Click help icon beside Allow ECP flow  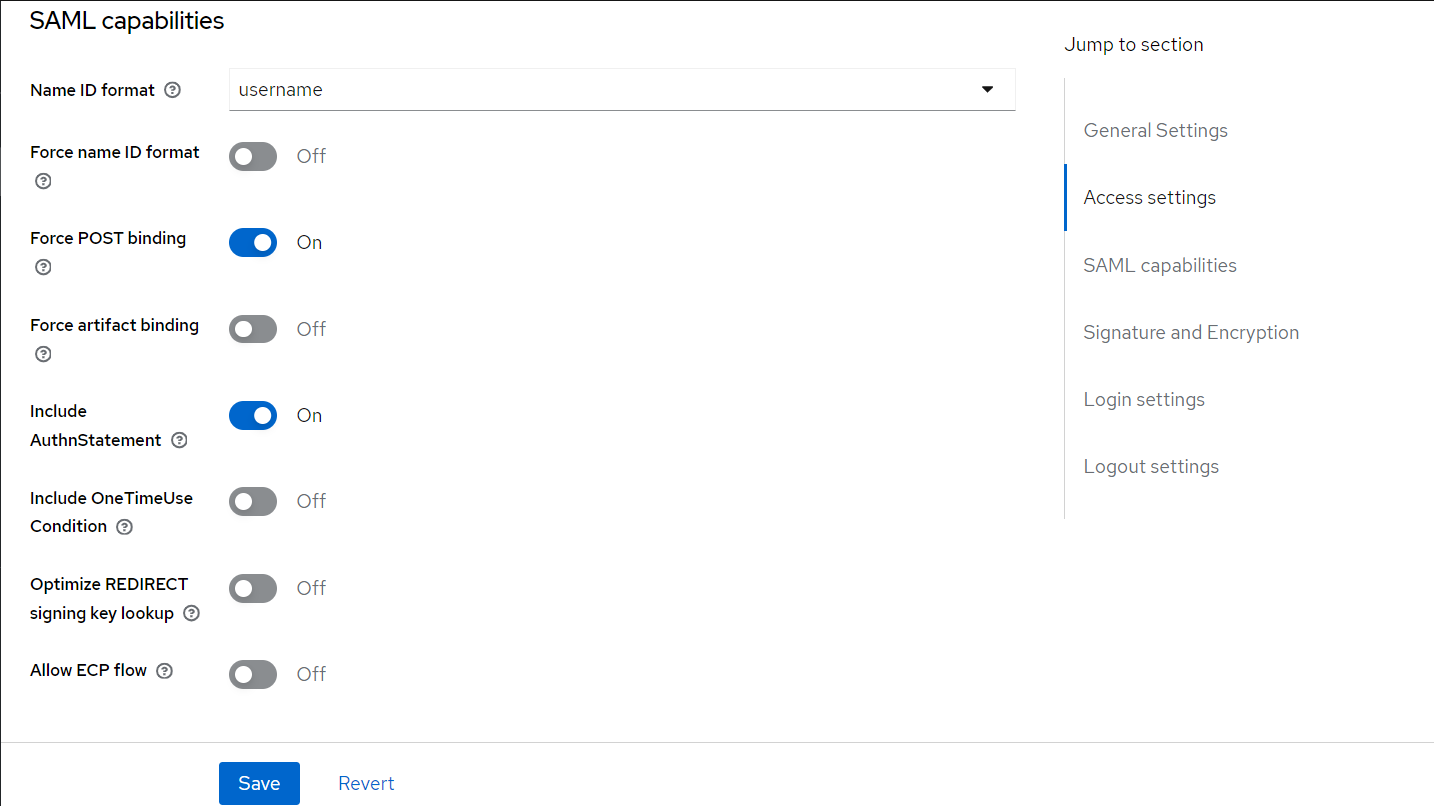point(165,671)
